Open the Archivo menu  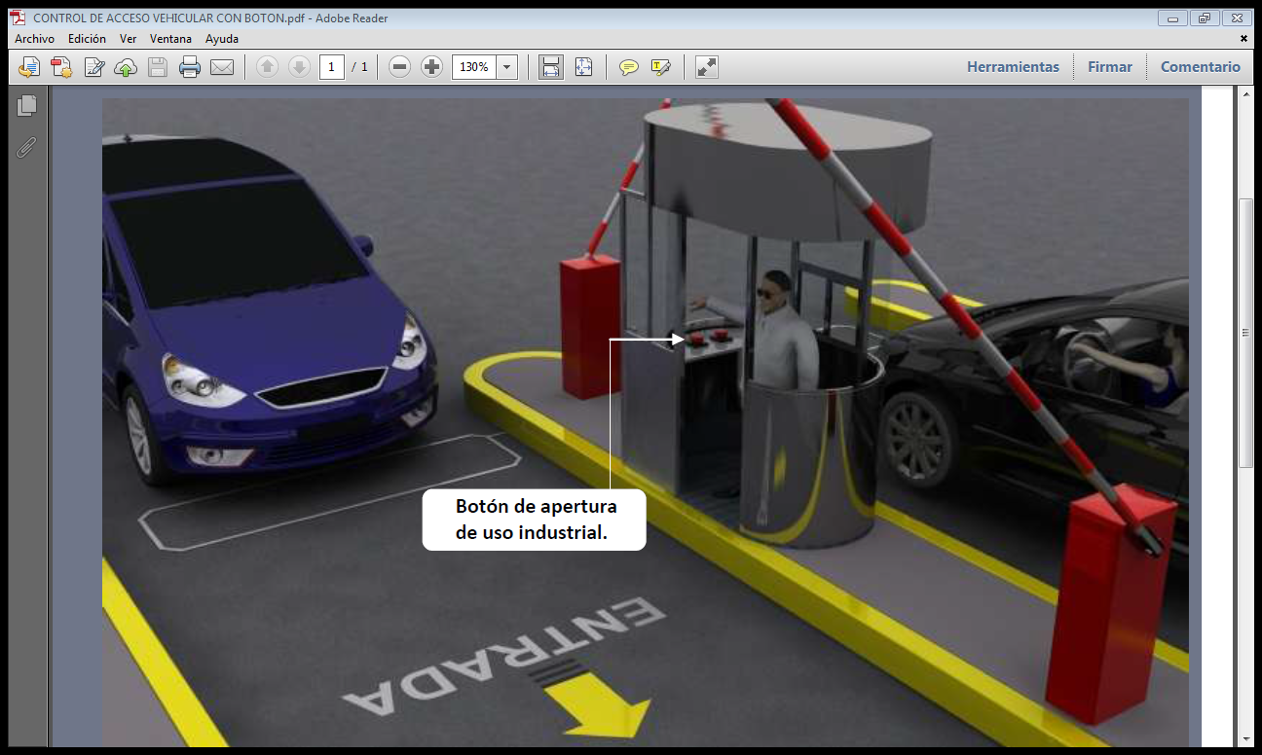[34, 39]
